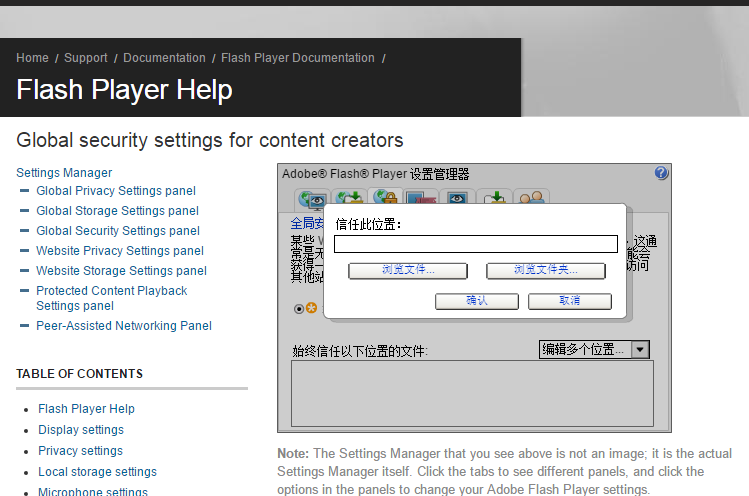Open the 编辑多个位置 dropdown
Screen dimensions: 749x496
pos(594,349)
